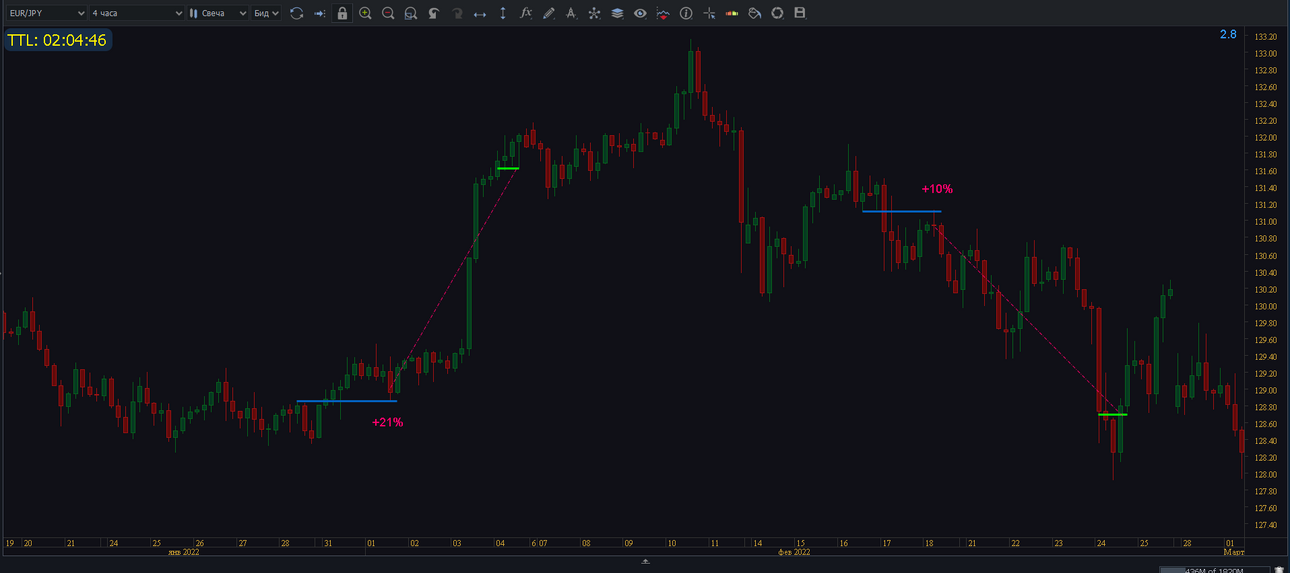Click the zoom to area magnifier icon

410,13
